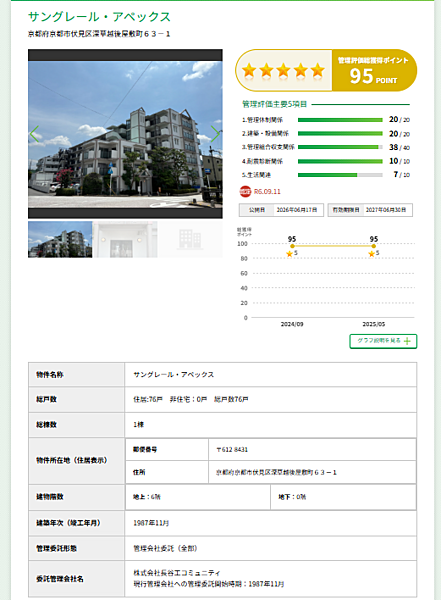
Task: Click the 7/10 score value
Action: pyautogui.click(x=402, y=174)
